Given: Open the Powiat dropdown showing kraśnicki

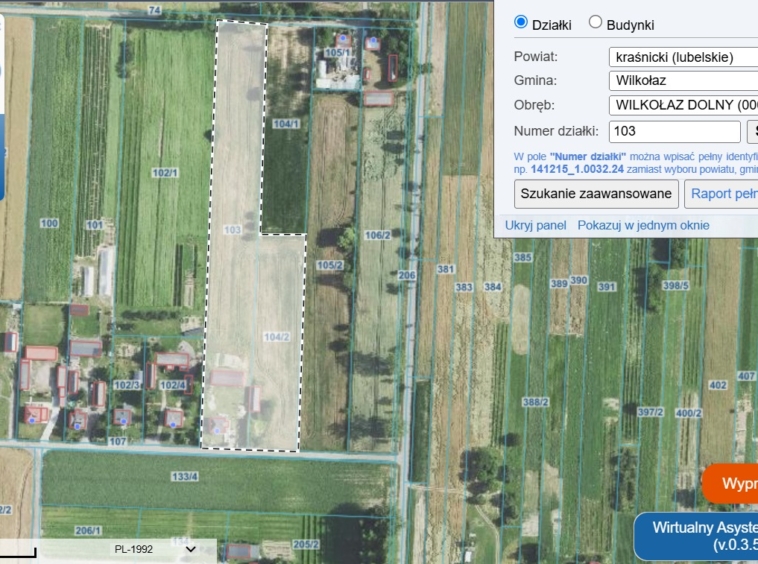Looking at the screenshot, I should (x=682, y=56).
